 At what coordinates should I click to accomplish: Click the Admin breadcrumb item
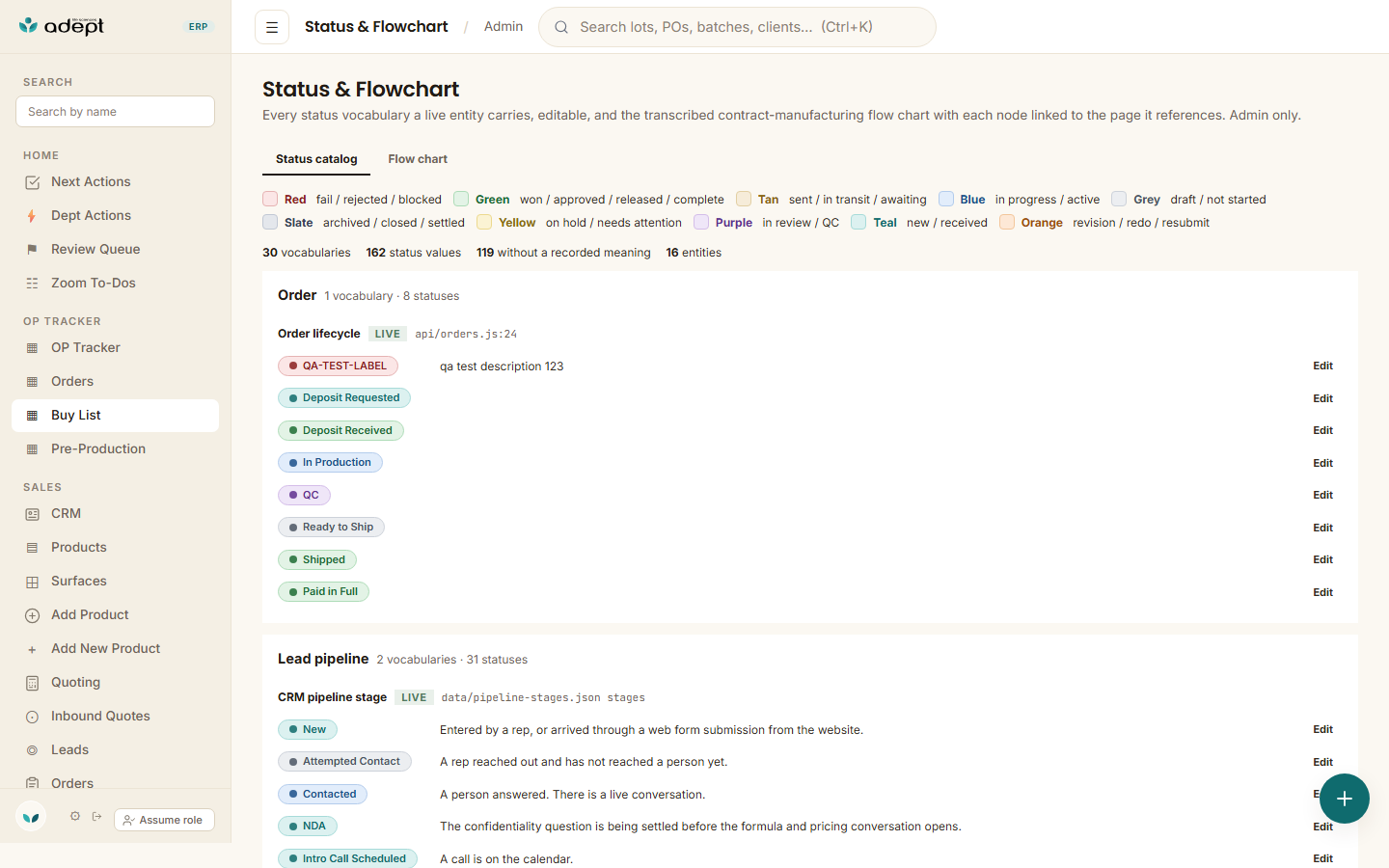pos(504,27)
